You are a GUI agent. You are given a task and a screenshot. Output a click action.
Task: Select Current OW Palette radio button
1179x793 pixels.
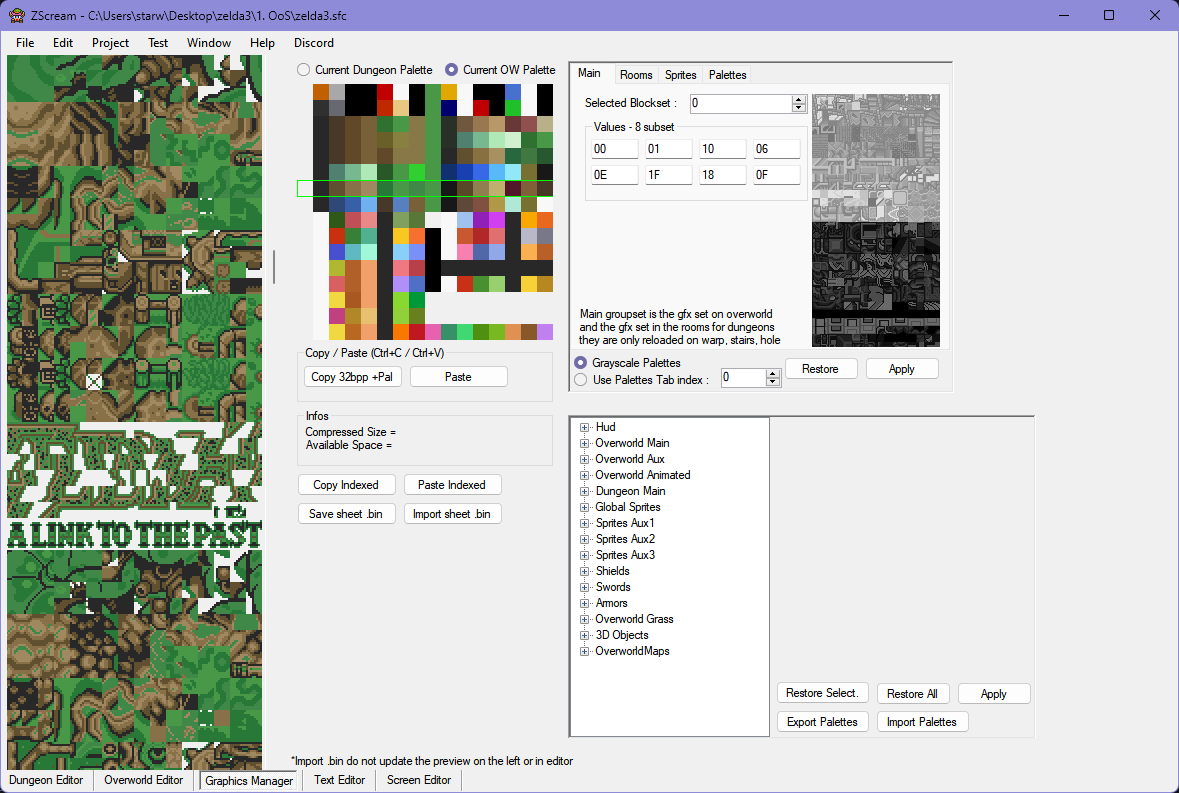(x=451, y=70)
